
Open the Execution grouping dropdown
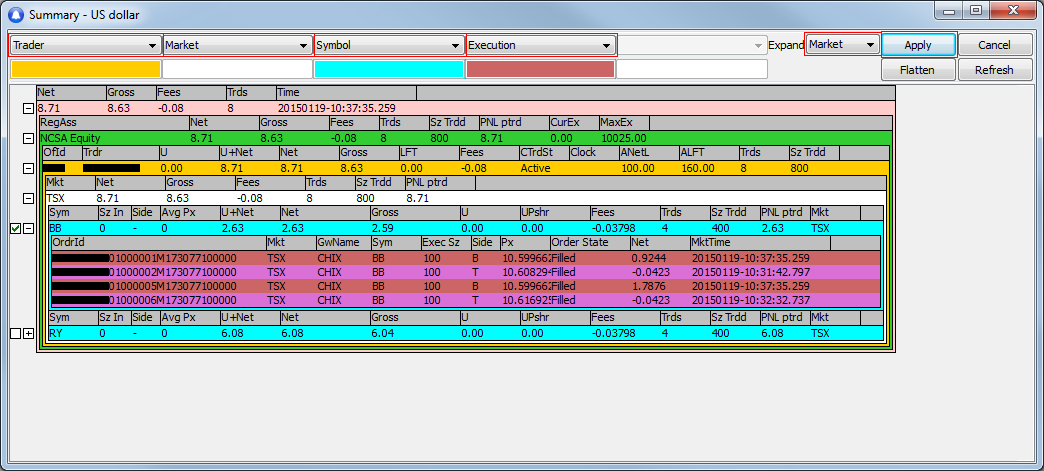(540, 45)
